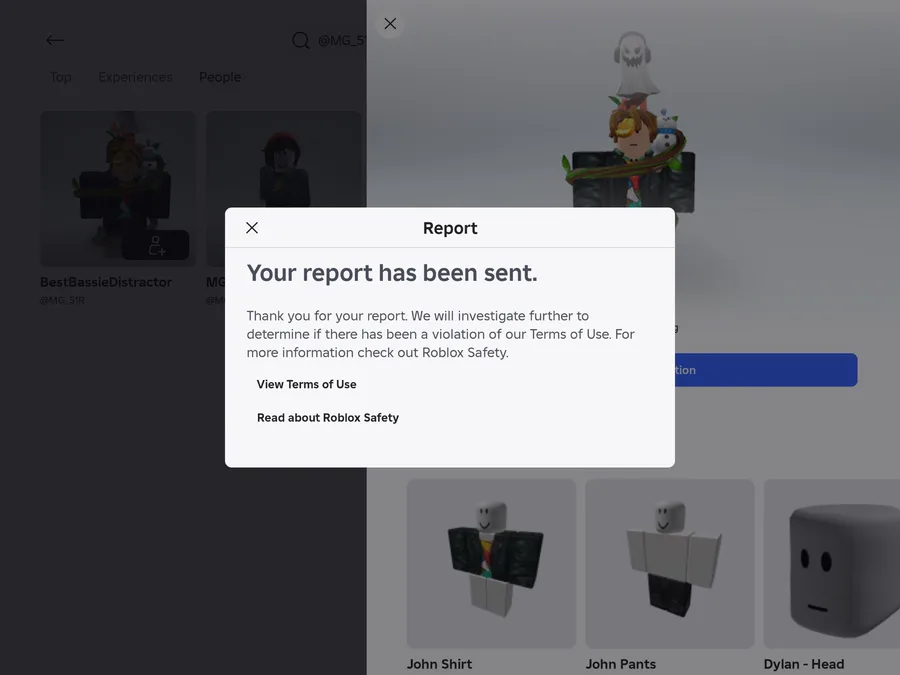The height and width of the screenshot is (675, 900).
Task: Open second search result avatar thumbnail
Action: pos(284,159)
